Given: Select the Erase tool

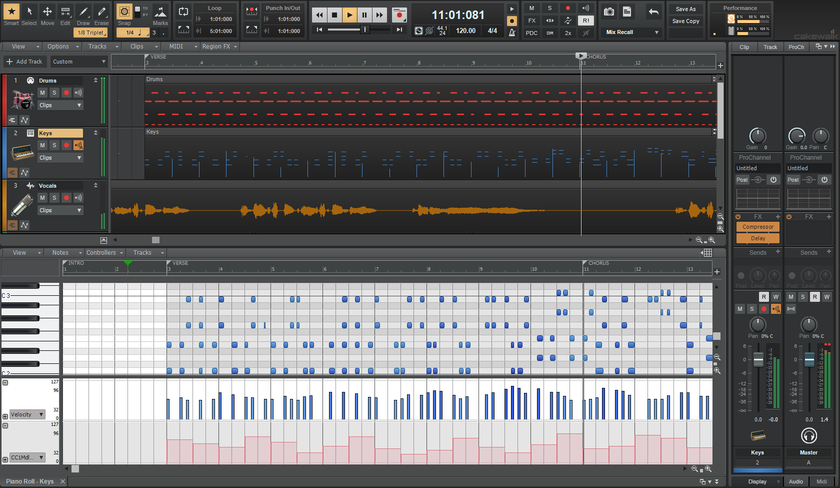Looking at the screenshot, I should (x=101, y=11).
